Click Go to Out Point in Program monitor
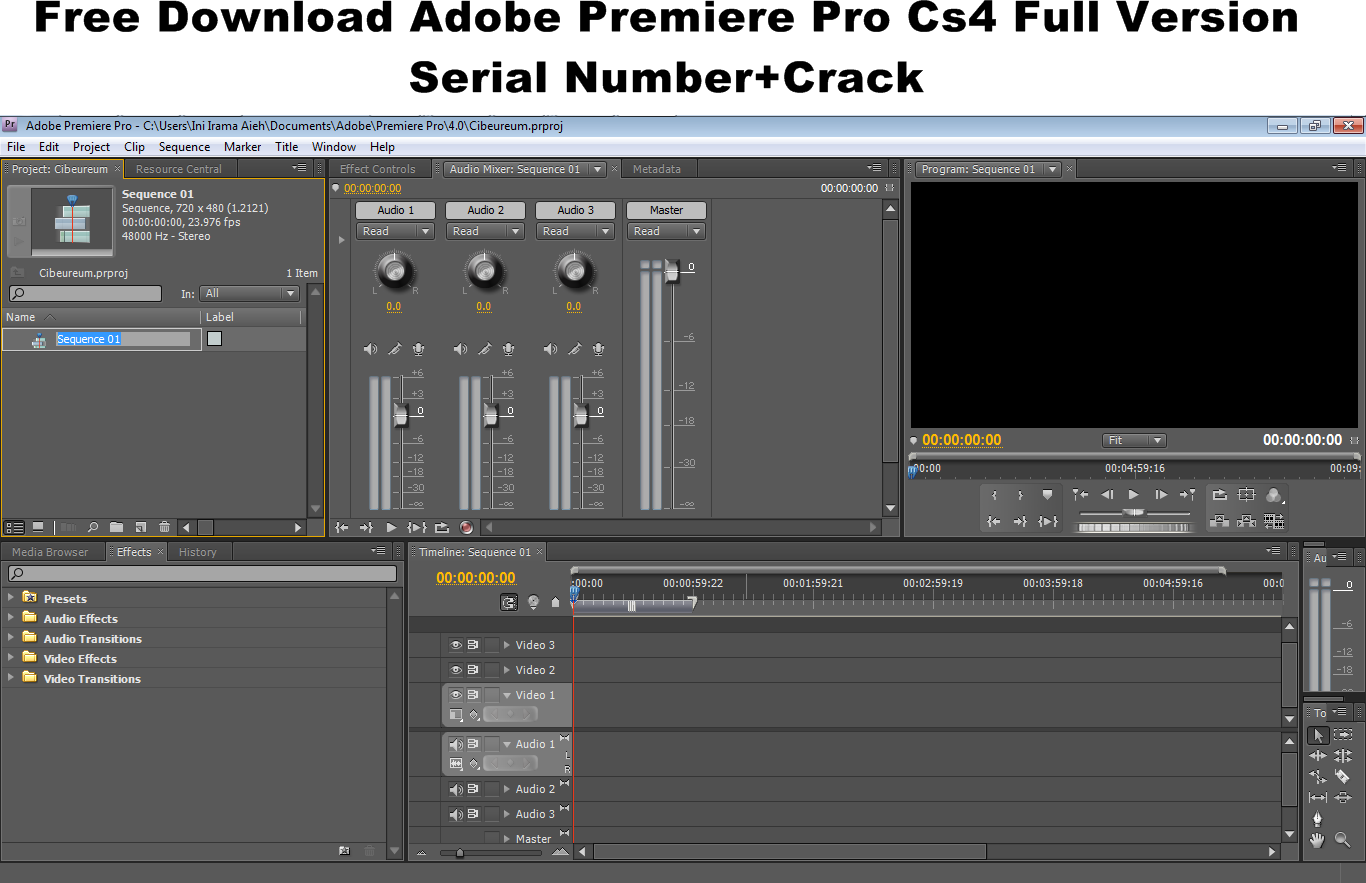The height and width of the screenshot is (883, 1366). click(1020, 521)
